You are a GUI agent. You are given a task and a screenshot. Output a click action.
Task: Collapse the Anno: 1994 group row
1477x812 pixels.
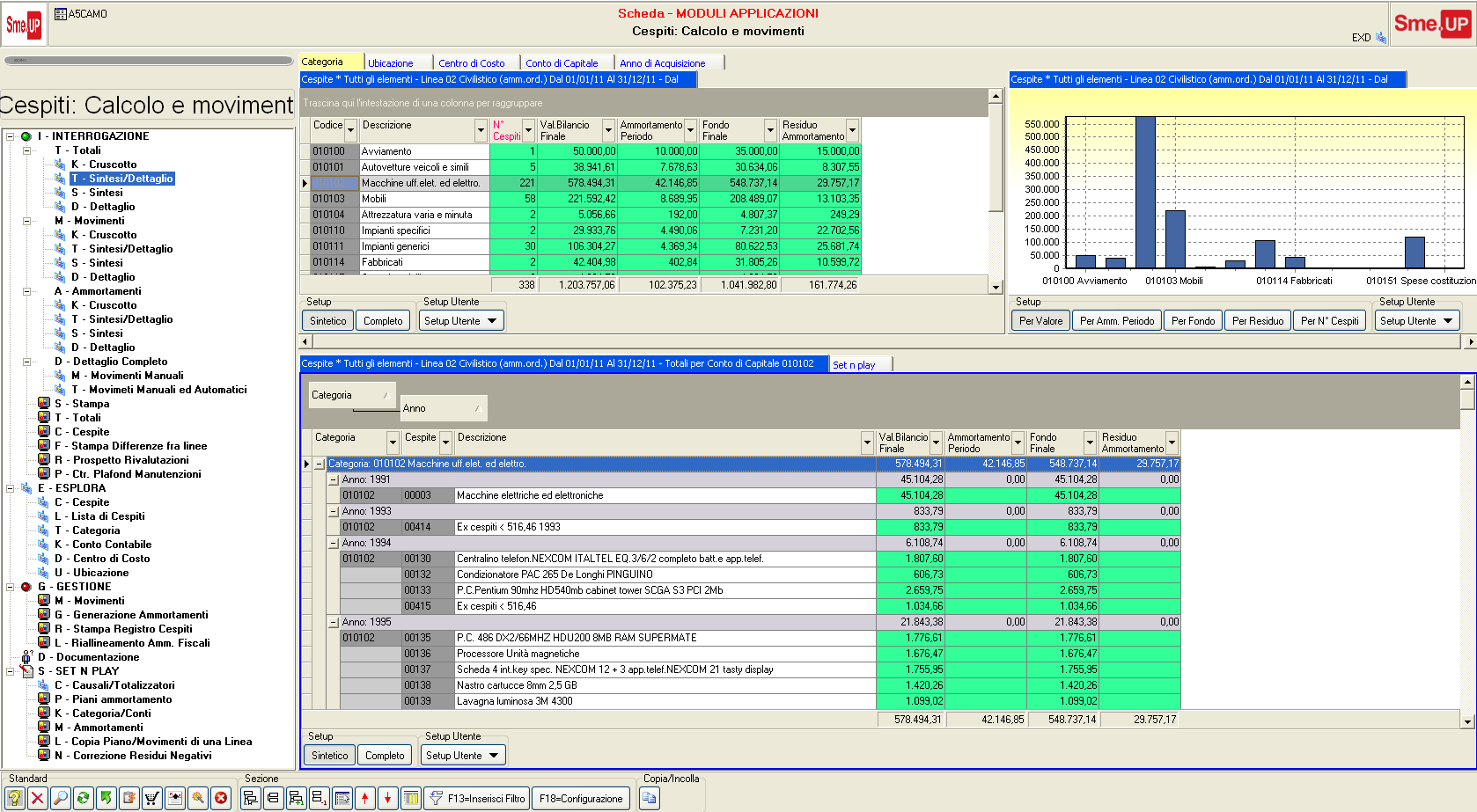coord(334,543)
